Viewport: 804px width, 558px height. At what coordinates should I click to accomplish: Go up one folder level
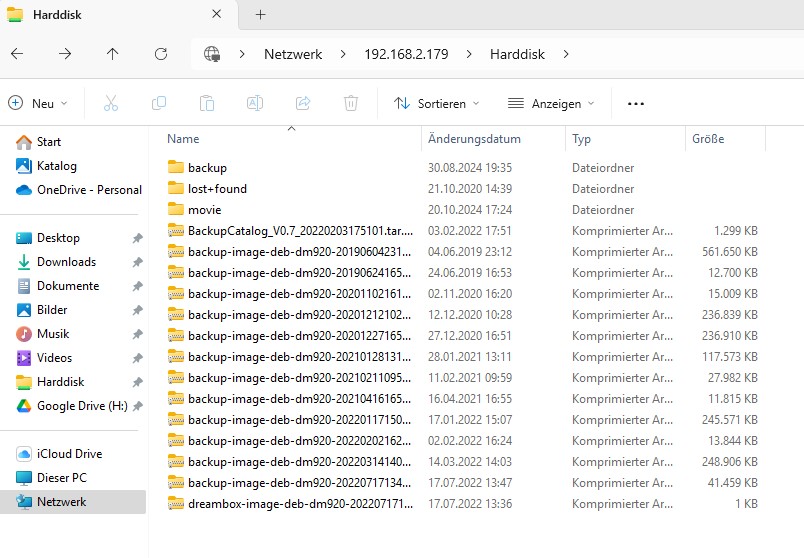pos(113,54)
